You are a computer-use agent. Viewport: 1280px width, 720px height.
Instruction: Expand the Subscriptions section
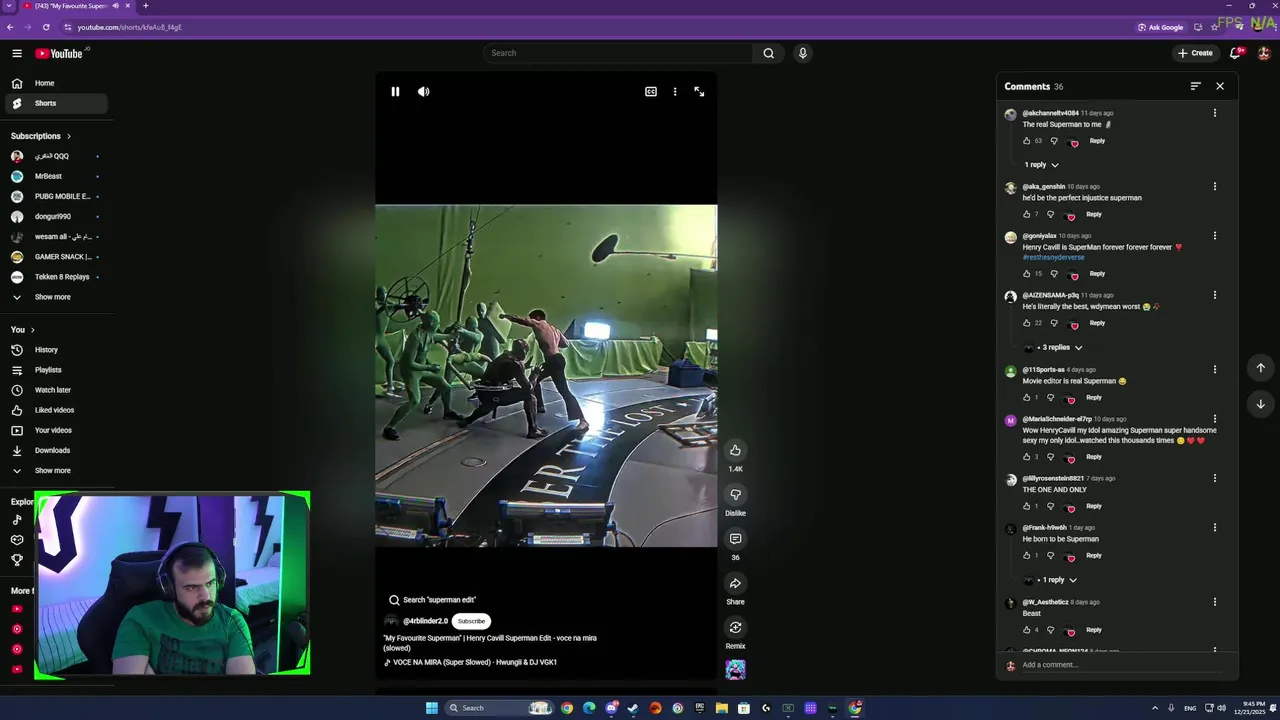point(41,136)
